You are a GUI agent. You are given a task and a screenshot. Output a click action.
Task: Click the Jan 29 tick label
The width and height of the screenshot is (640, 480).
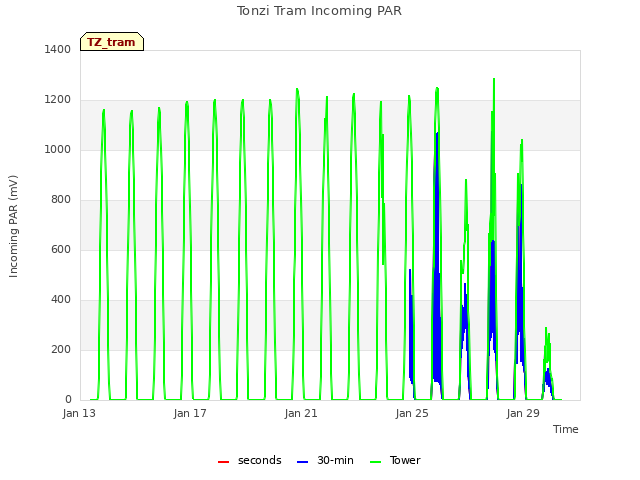523,413
